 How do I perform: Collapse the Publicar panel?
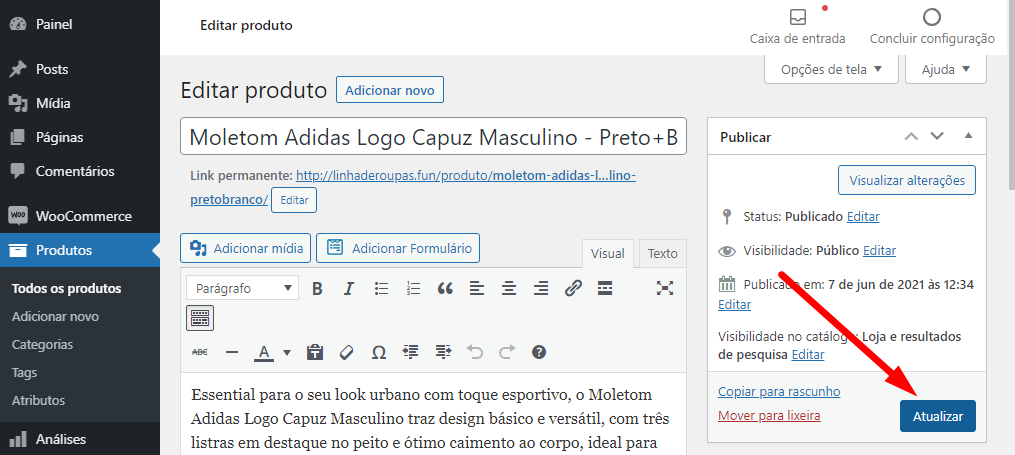click(x=968, y=137)
